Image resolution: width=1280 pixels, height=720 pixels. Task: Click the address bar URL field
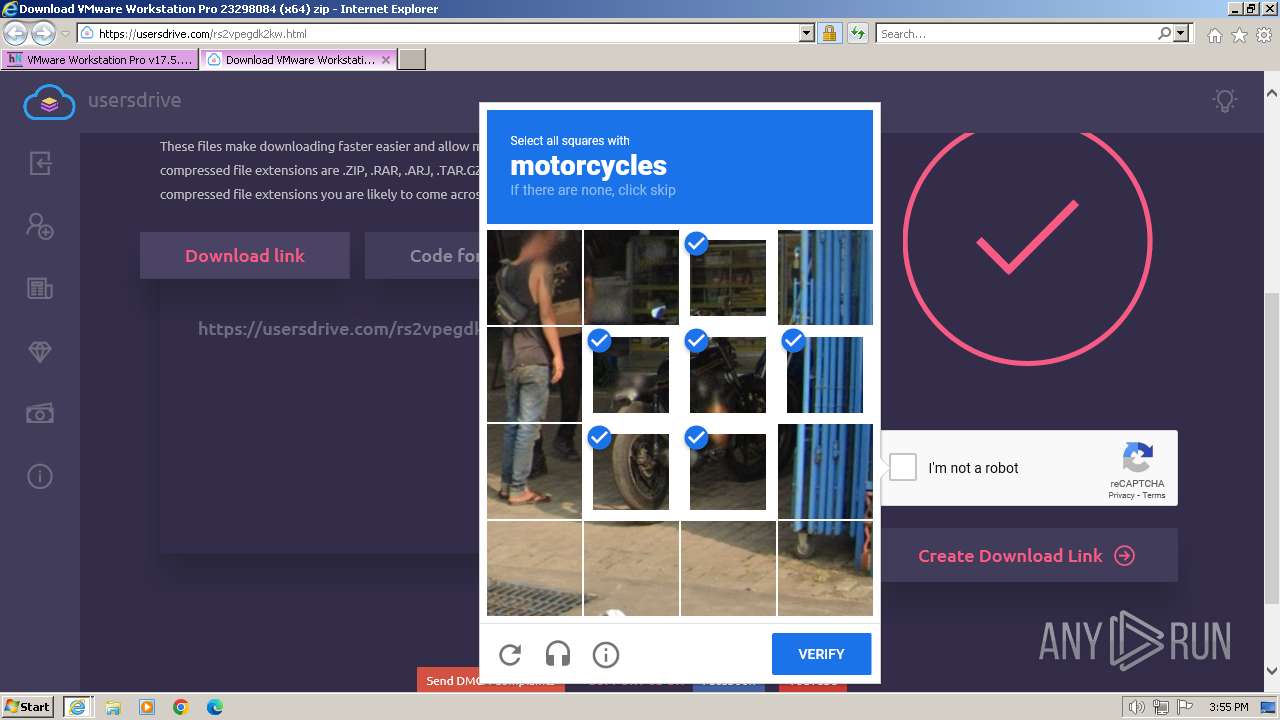pyautogui.click(x=438, y=34)
